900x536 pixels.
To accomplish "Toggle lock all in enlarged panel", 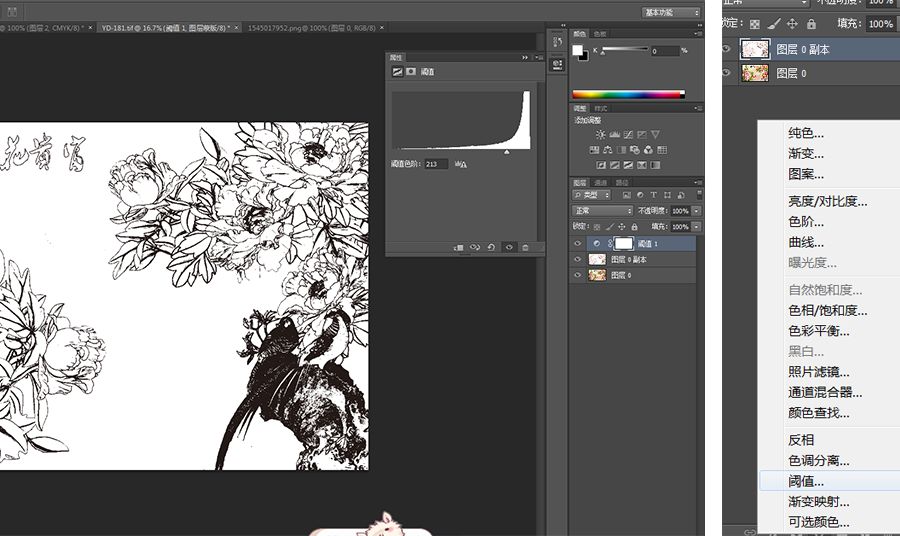I will [x=811, y=24].
